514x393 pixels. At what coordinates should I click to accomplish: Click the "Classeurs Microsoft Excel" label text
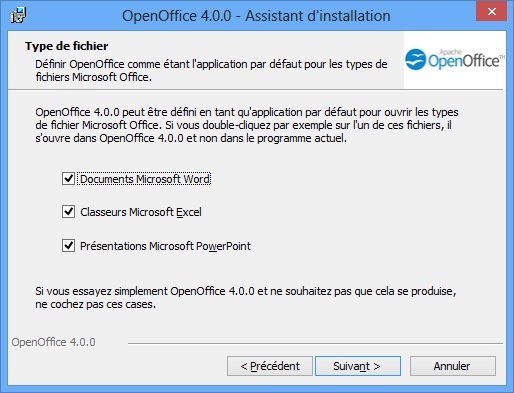point(141,212)
